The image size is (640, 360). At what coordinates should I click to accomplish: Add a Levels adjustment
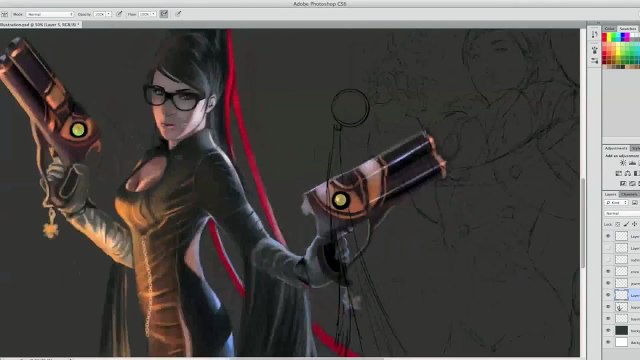pos(632,163)
